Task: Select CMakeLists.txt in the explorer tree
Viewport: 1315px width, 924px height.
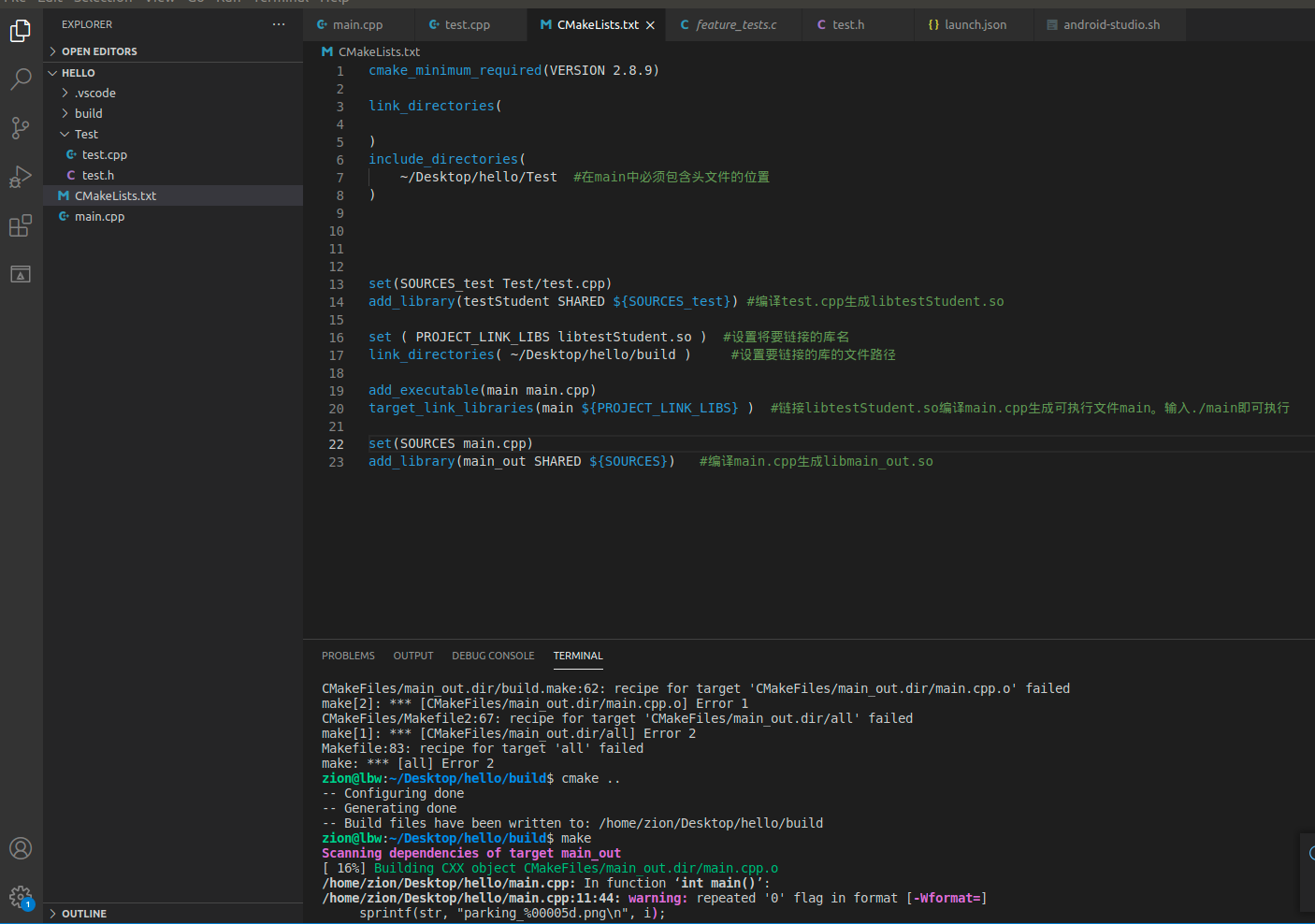Action: coord(173,195)
